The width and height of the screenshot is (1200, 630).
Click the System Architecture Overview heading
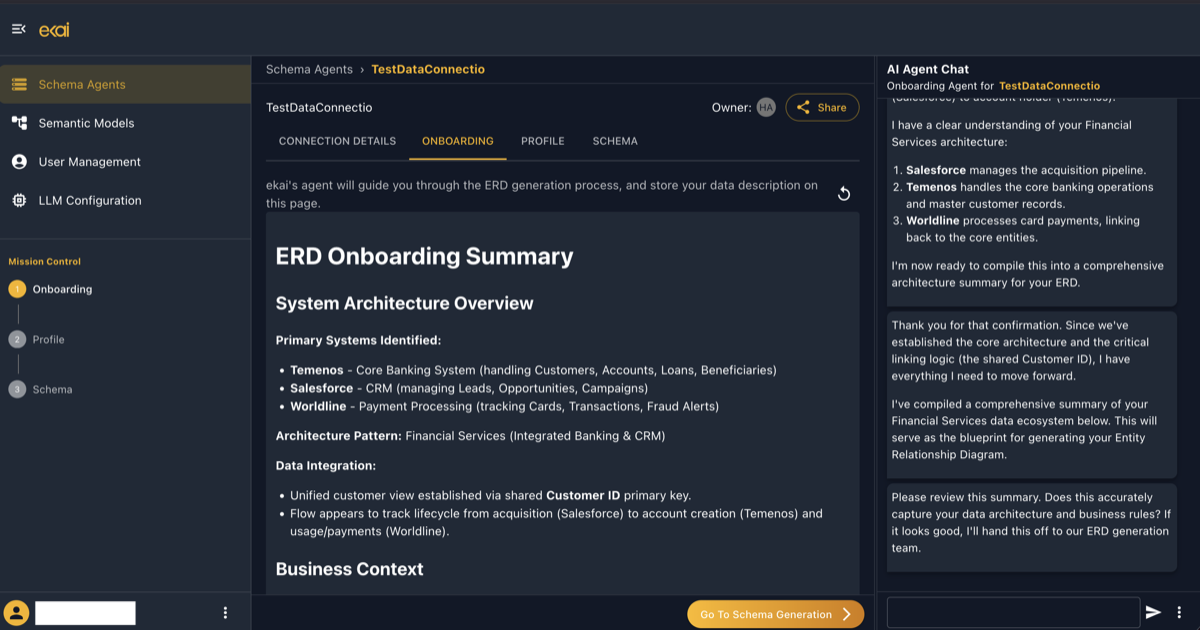[405, 303]
